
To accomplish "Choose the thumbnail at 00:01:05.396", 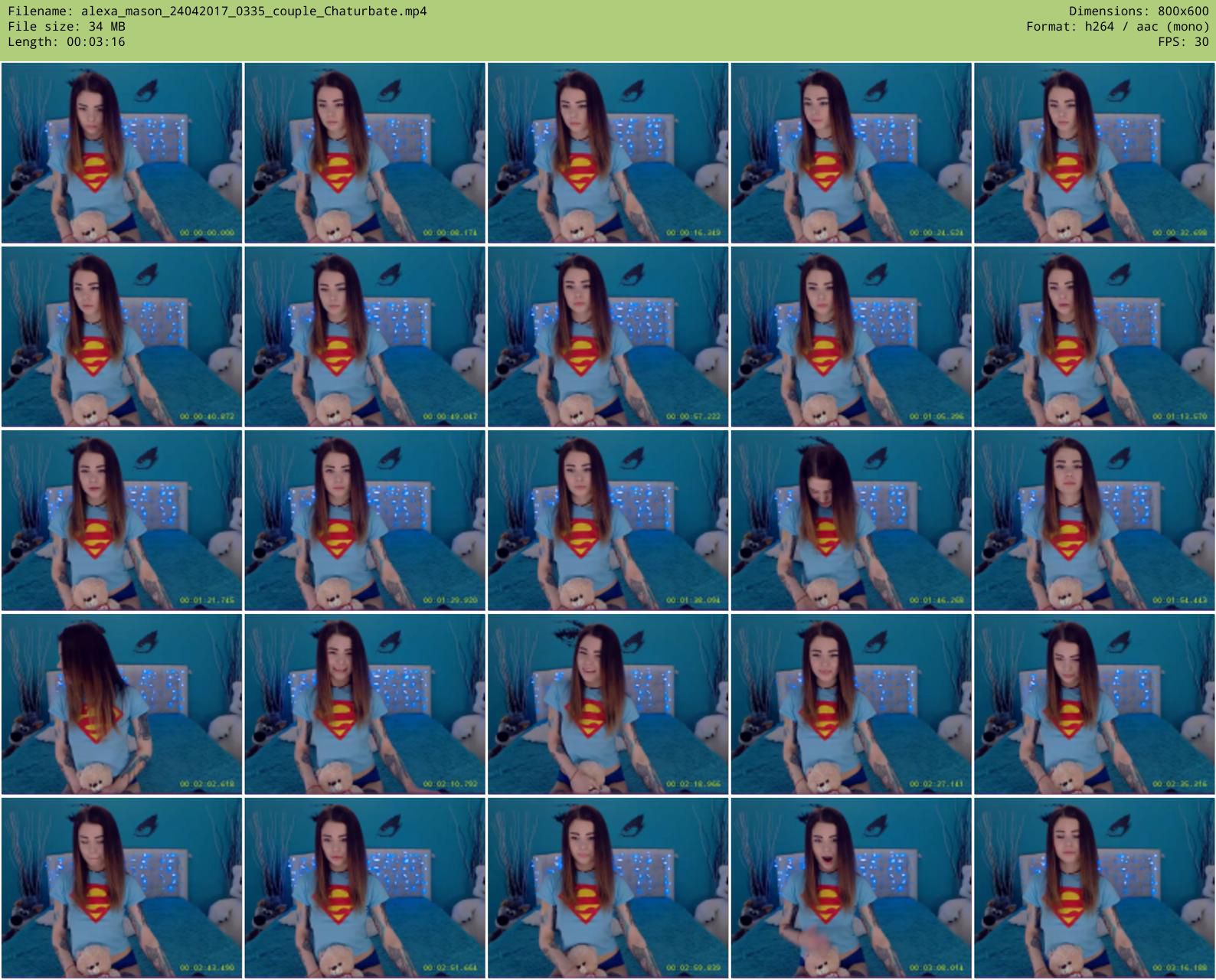I will coord(852,337).
